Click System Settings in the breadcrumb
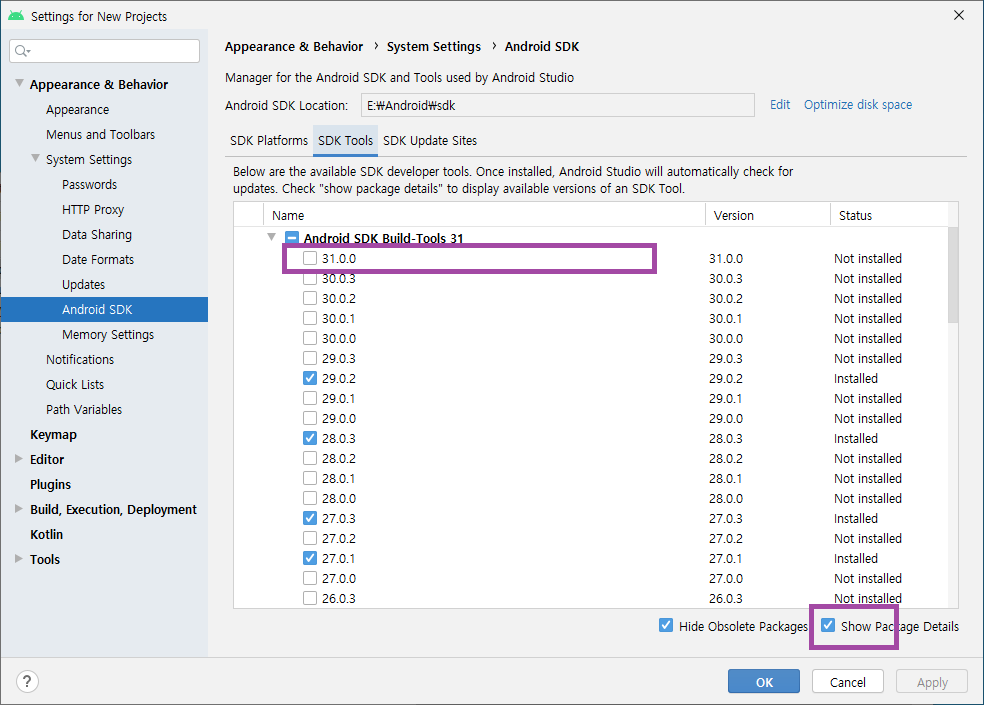Viewport: 984px width, 705px height. (x=433, y=46)
